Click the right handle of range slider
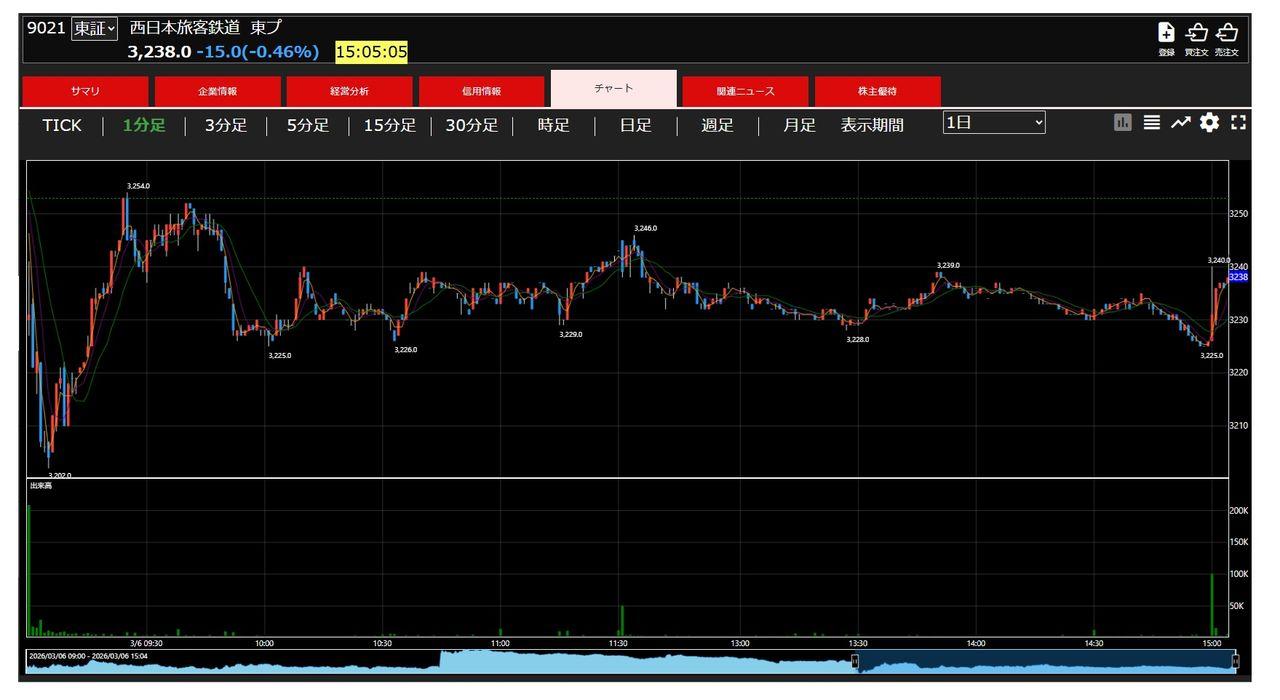Screen dimensions: 1280x700 coord(1235,661)
